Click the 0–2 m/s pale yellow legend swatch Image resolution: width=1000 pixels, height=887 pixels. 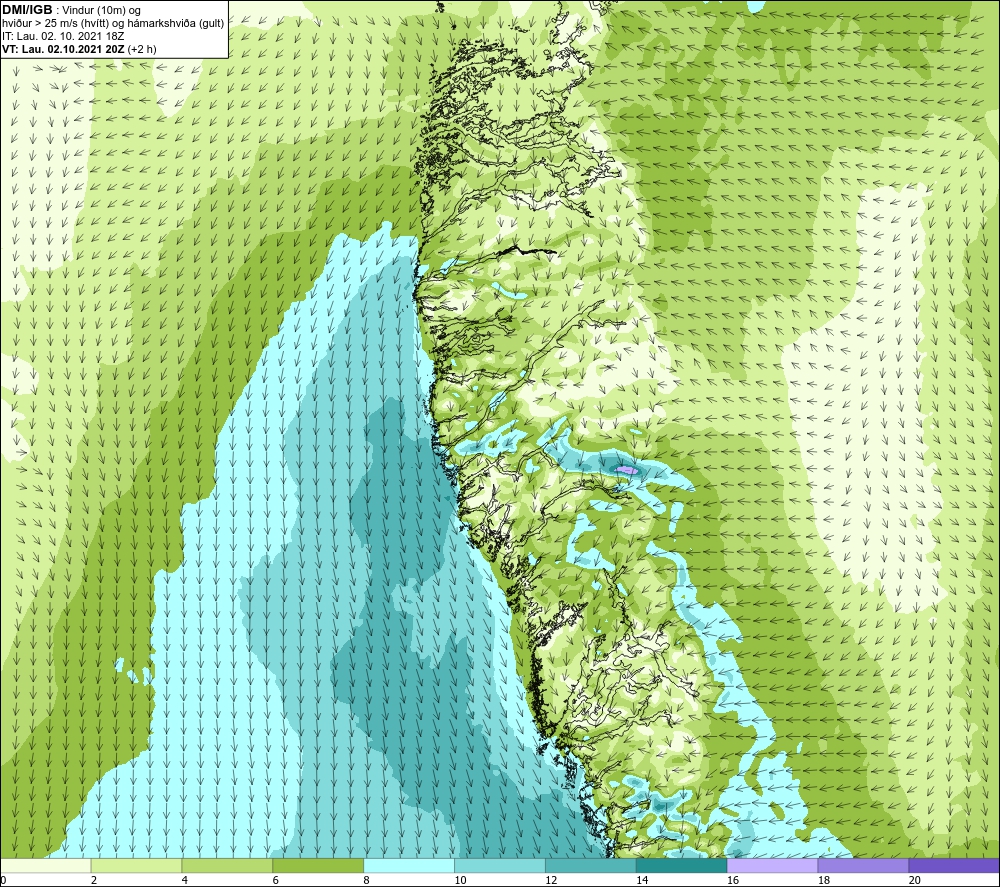coord(46,865)
